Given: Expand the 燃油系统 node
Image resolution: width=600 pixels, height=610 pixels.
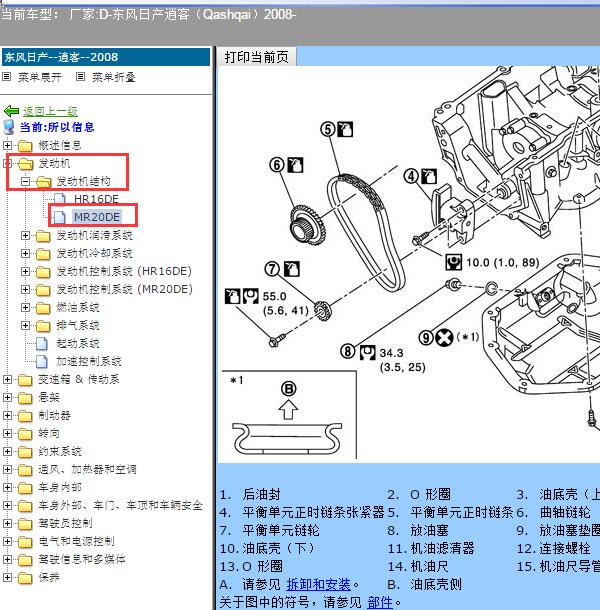Looking at the screenshot, I should coord(25,307).
